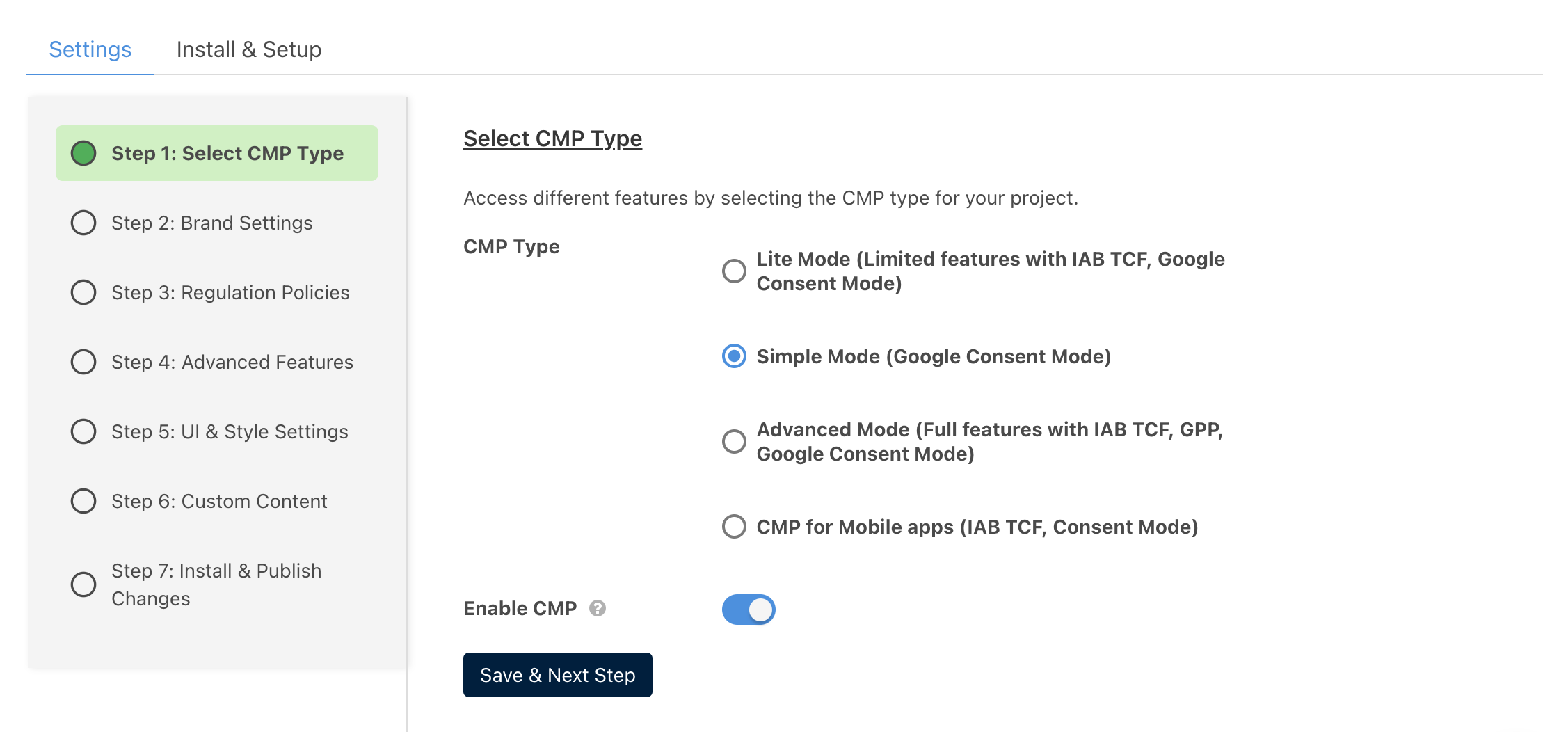Image resolution: width=1568 pixels, height=732 pixels.
Task: Open Step 6: Custom Content
Action: 220,501
